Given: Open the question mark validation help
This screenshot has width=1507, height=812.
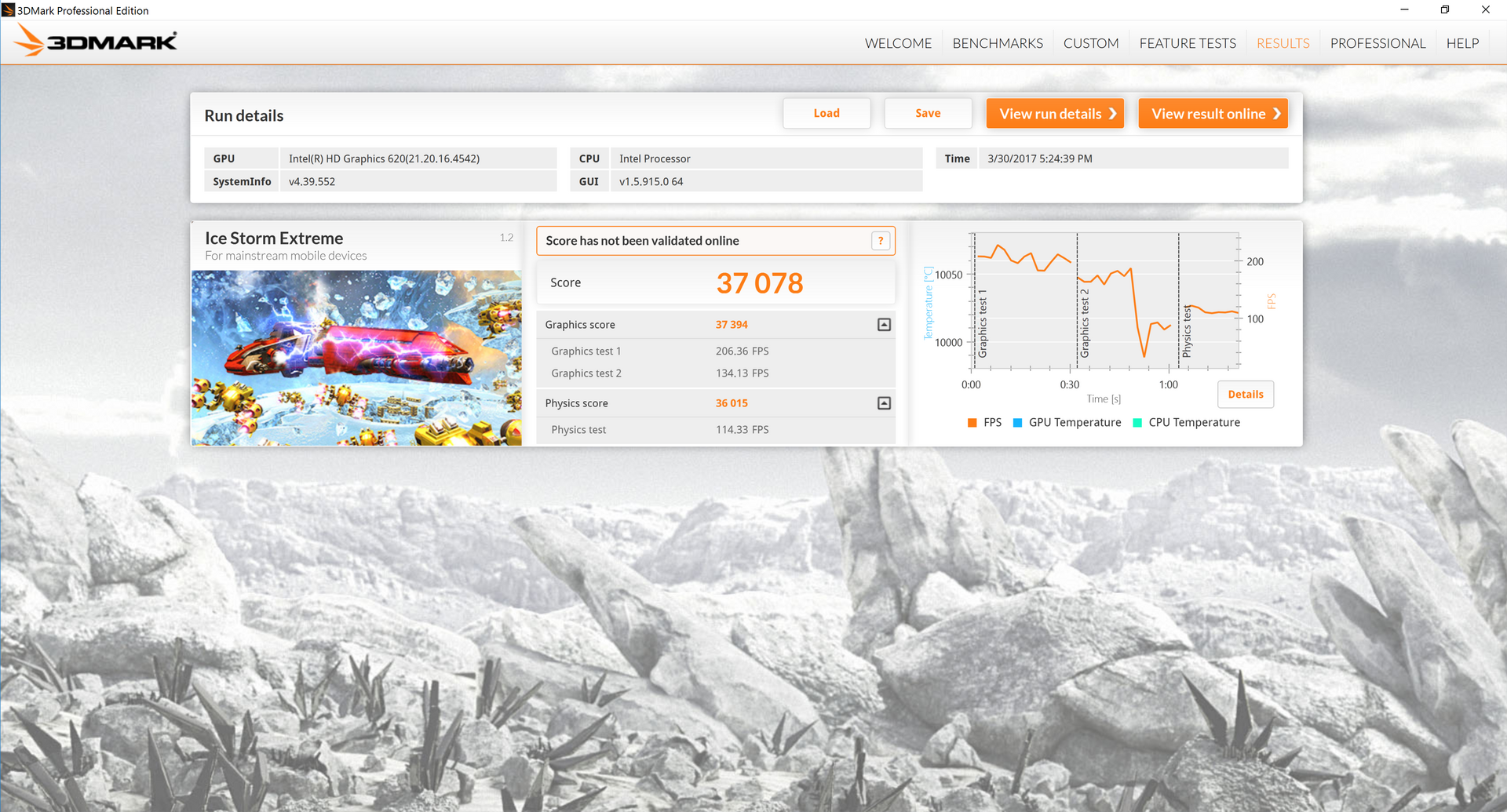Looking at the screenshot, I should point(881,241).
